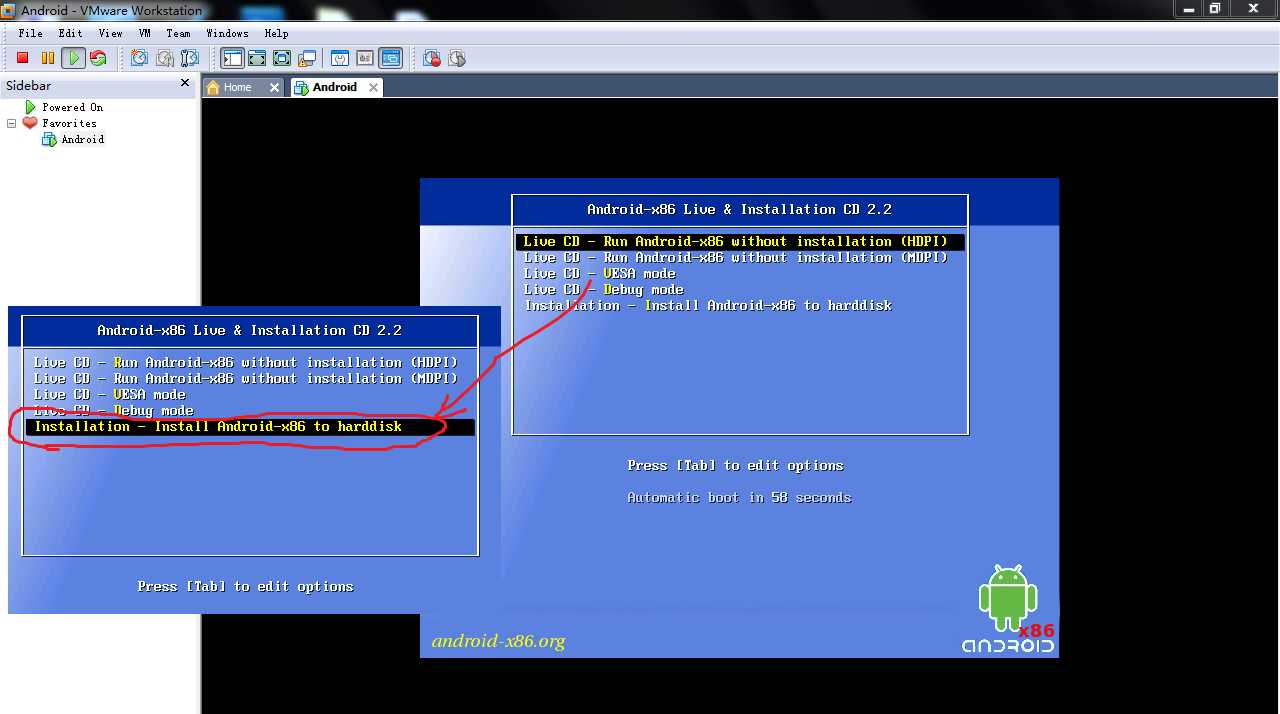This screenshot has height=714, width=1280.
Task: Click the android-x86.org text
Action: point(498,641)
